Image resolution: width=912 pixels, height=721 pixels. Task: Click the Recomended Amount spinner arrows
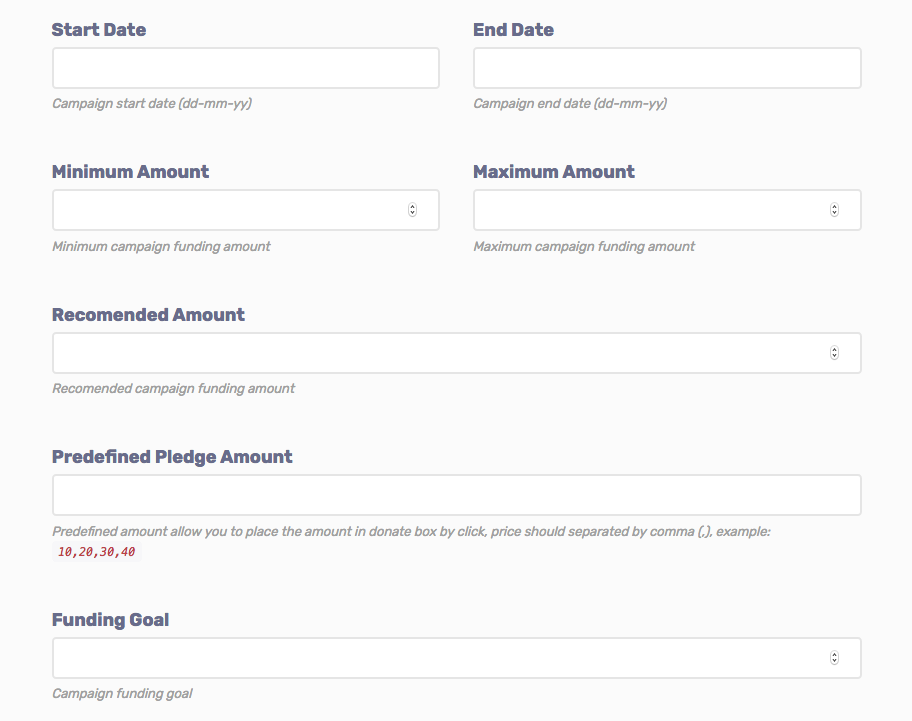(834, 353)
